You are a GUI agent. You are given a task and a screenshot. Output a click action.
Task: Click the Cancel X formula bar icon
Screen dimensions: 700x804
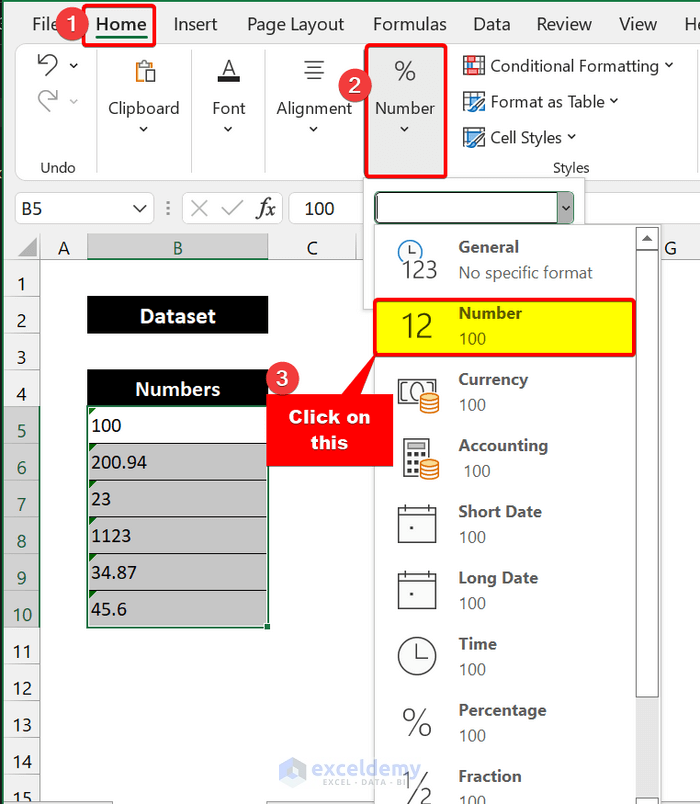point(199,209)
